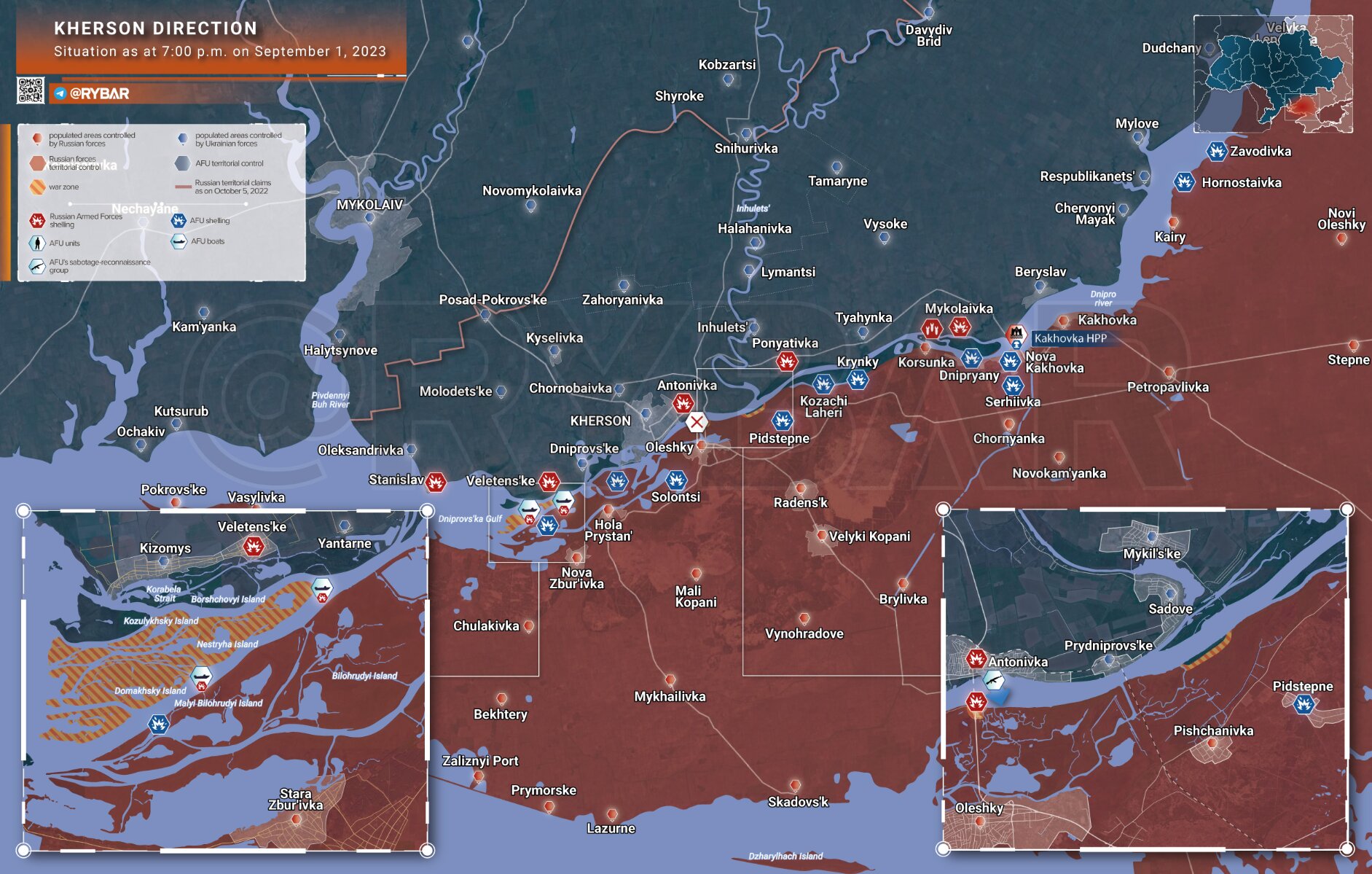Click legend icon for Russian Armed Forces shelling
This screenshot has height=874, width=1372.
(37, 220)
